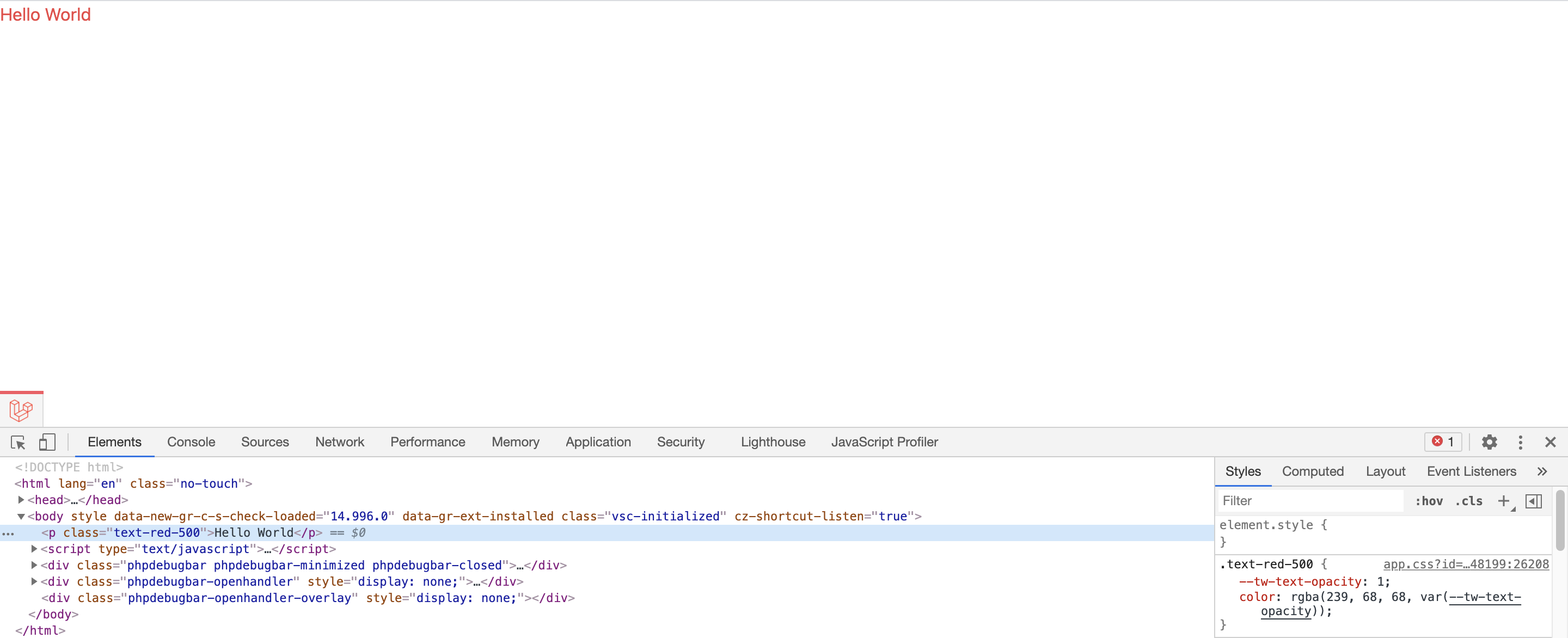Open the DevTools three-dot menu

pyautogui.click(x=1520, y=442)
